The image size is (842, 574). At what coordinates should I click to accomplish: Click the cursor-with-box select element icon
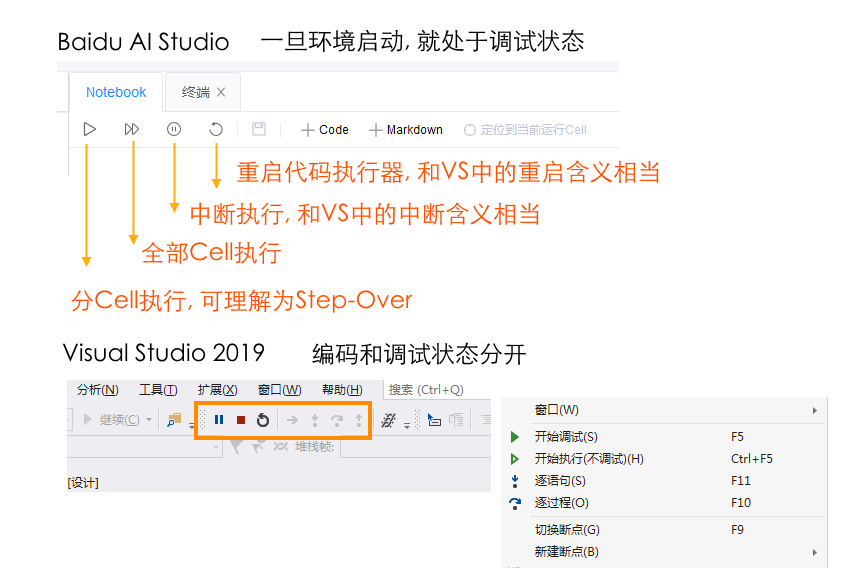pyautogui.click(x=434, y=419)
